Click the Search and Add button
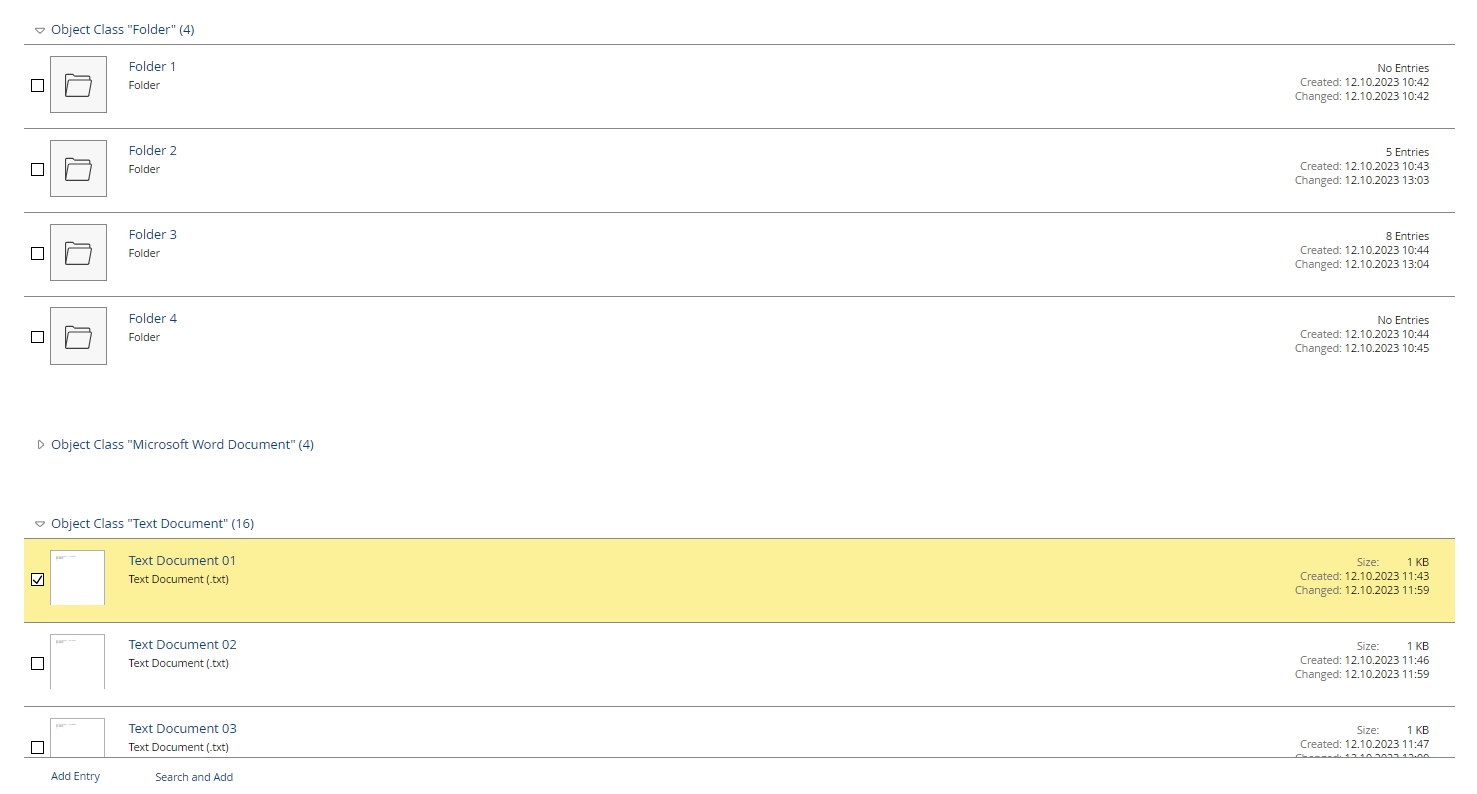 (x=193, y=776)
